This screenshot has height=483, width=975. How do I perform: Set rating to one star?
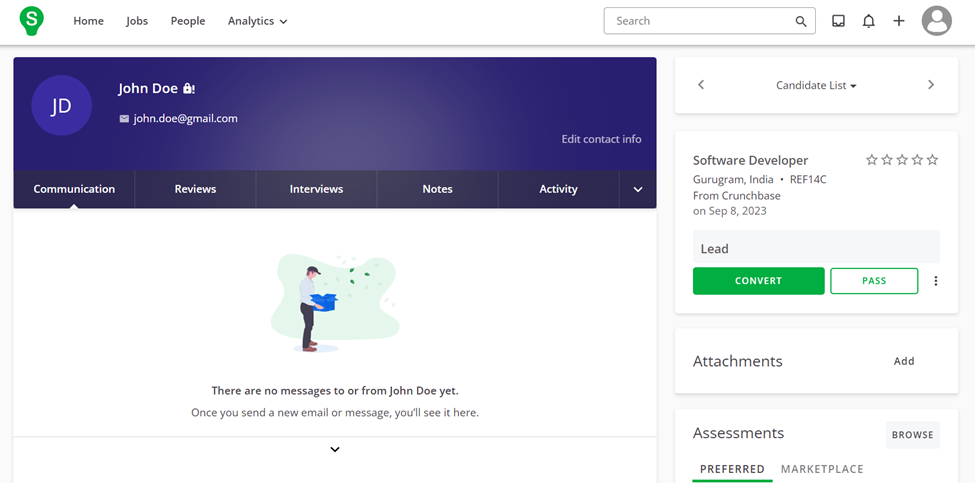click(x=872, y=160)
